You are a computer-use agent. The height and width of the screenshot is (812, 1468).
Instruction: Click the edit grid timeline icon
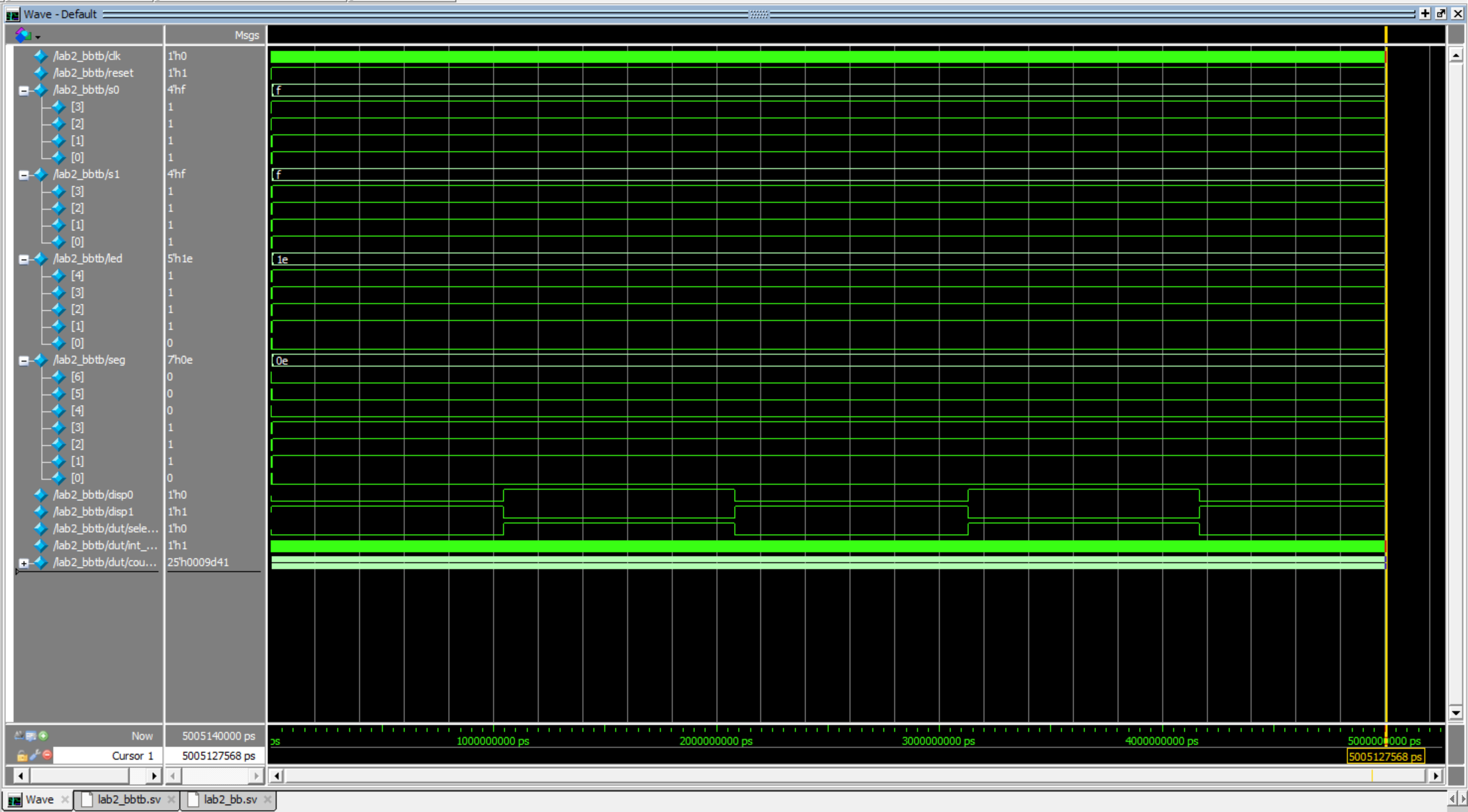(31, 735)
